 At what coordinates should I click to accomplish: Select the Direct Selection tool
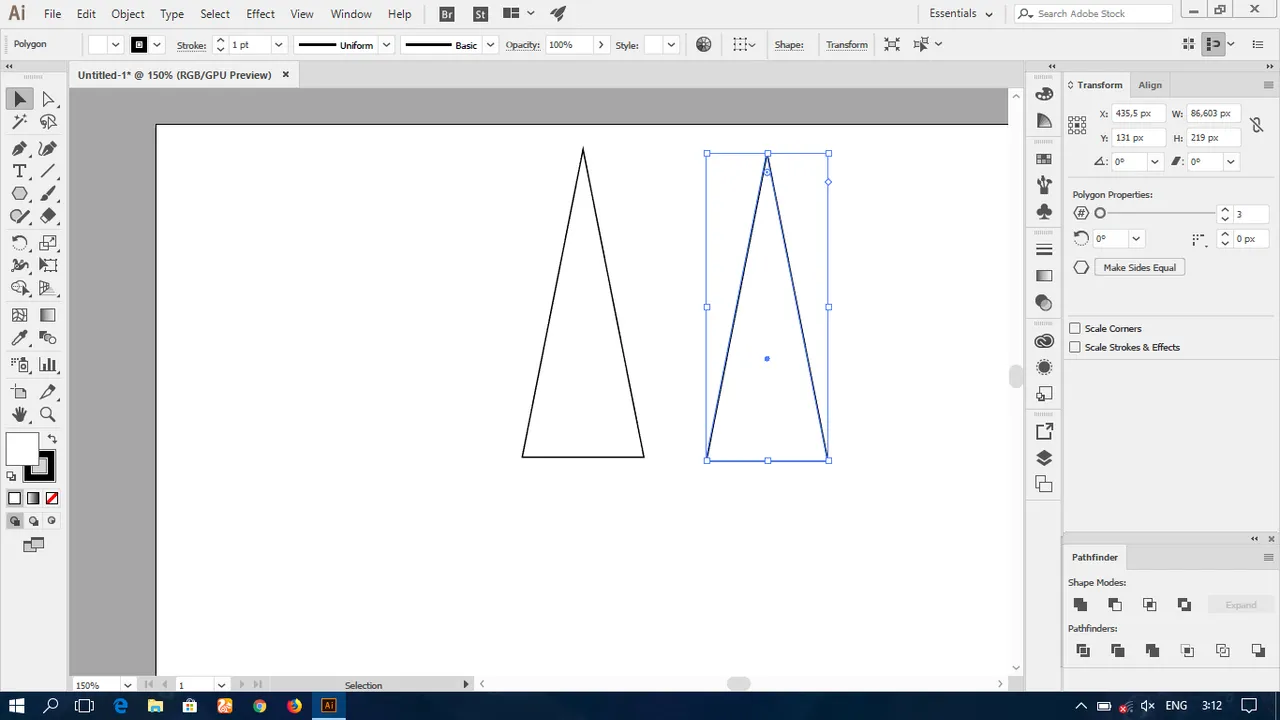(48, 99)
